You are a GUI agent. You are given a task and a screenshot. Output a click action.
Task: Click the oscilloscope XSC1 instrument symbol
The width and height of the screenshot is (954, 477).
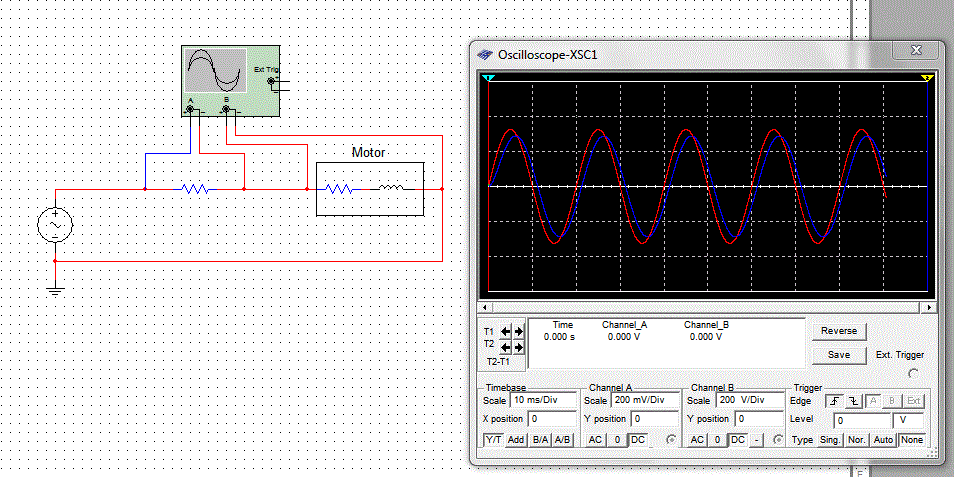click(x=231, y=81)
